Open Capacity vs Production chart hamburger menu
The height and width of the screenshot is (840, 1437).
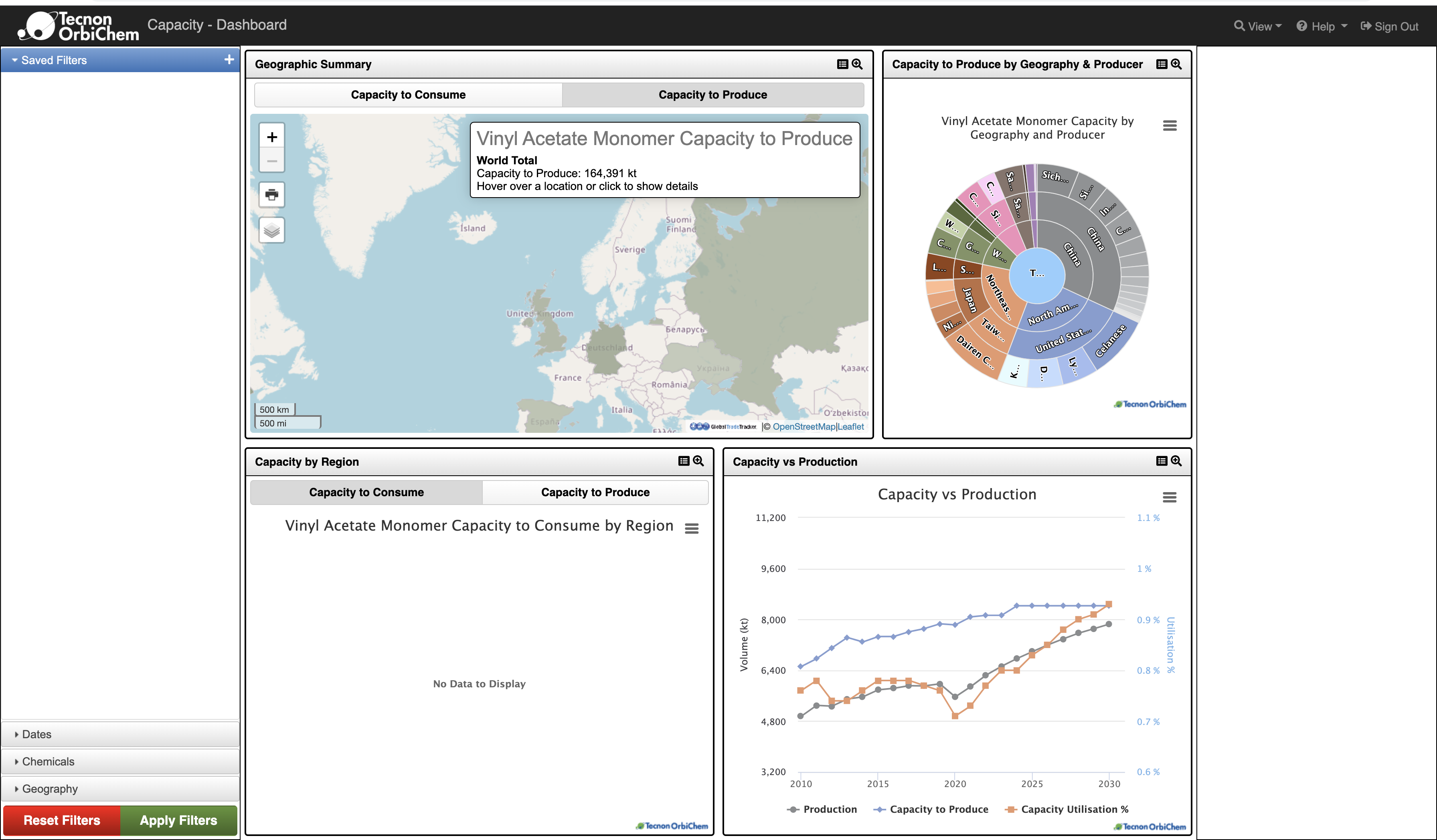pyautogui.click(x=1170, y=497)
